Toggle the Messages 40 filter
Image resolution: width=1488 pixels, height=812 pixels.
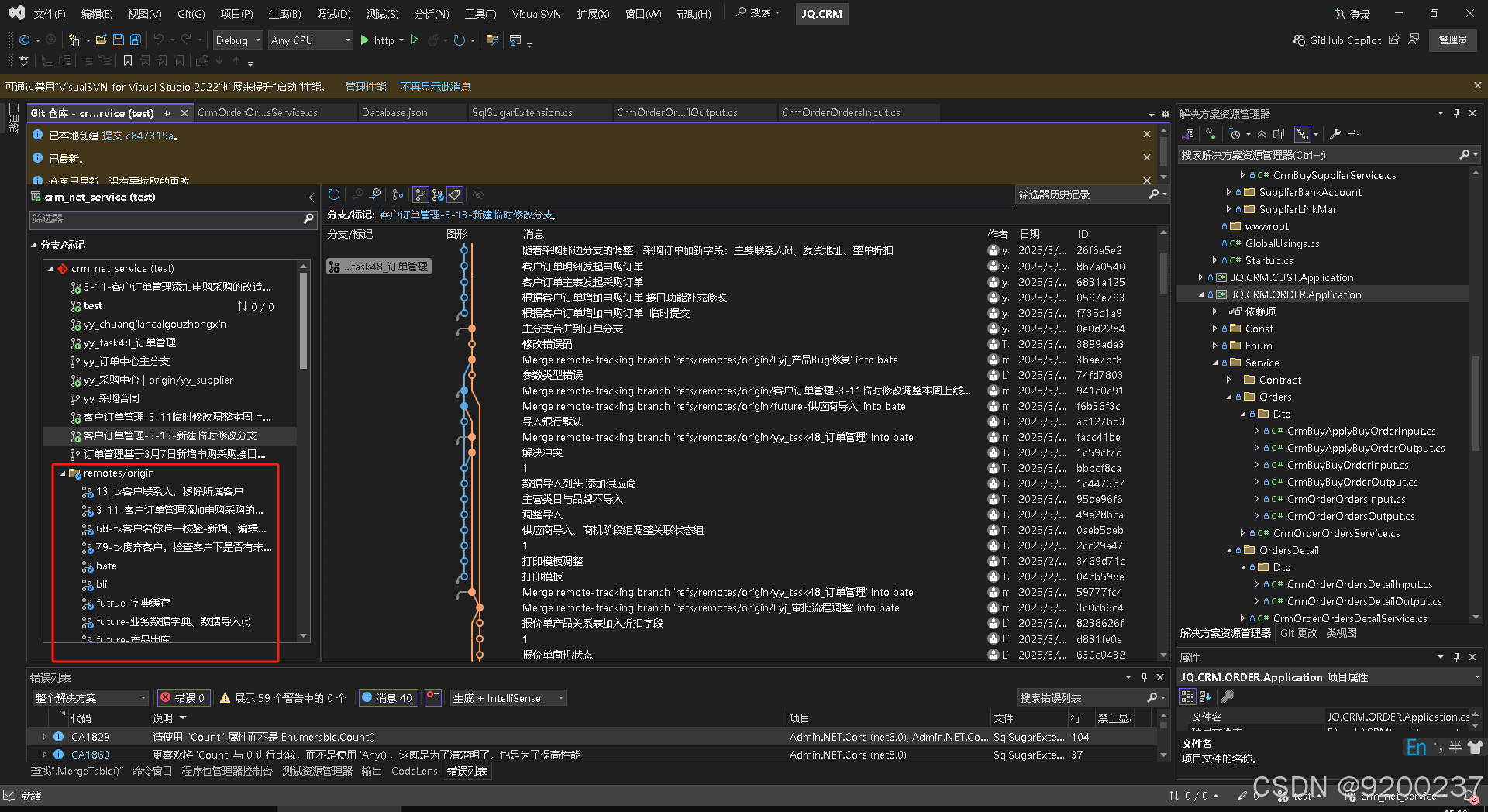click(387, 698)
